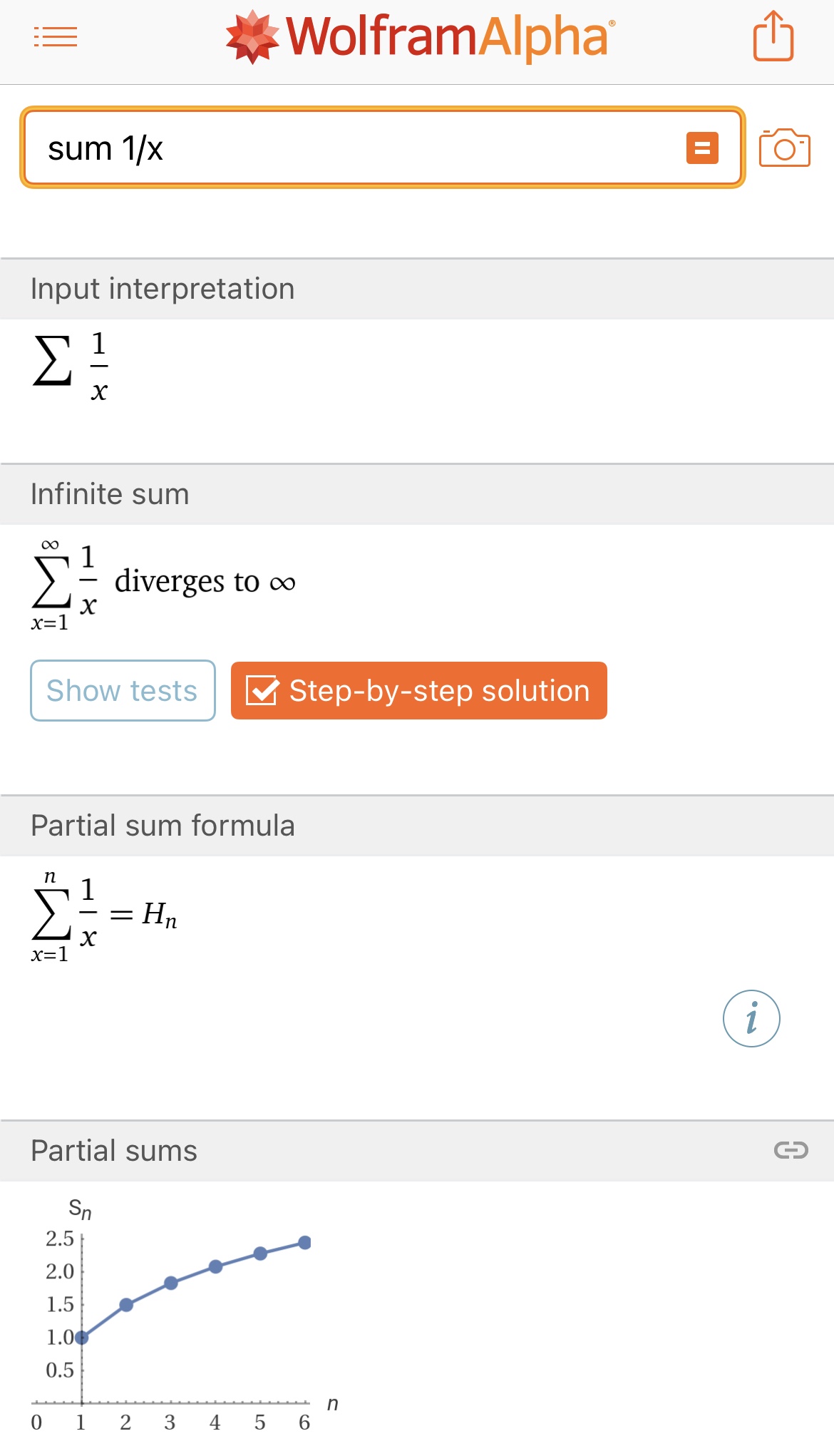Tap the 'diverges to ∞' result
The image size is (834, 1456).
(x=205, y=582)
